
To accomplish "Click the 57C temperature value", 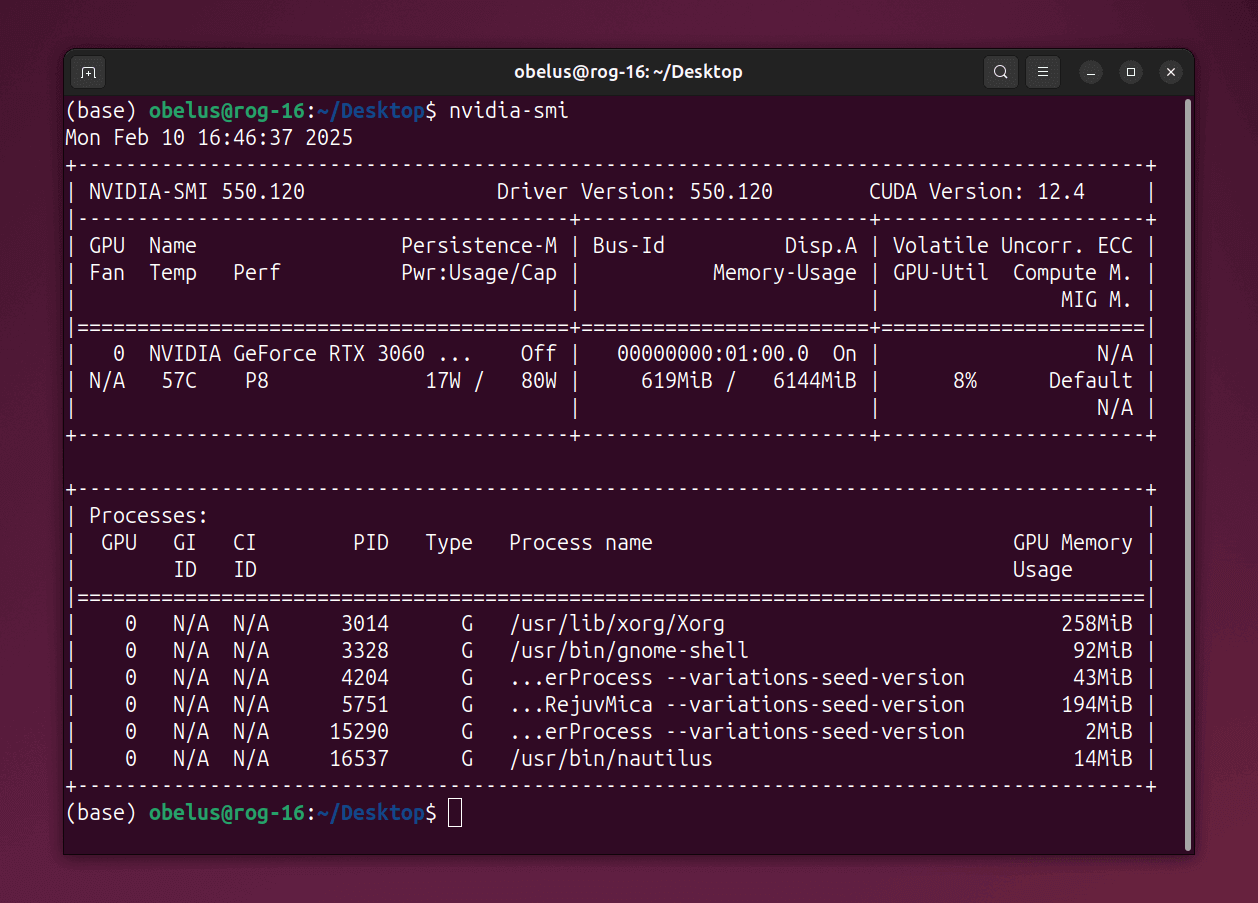I will 179,381.
